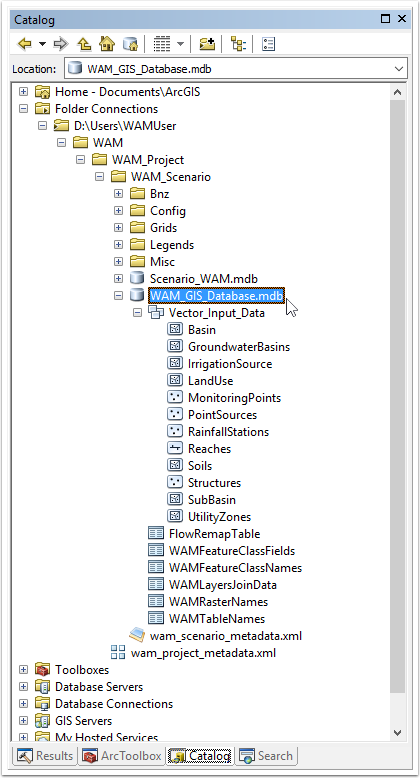Image resolution: width=420 pixels, height=778 pixels.
Task: Select the MonitoringPoints point feature class icon
Action: tap(175, 397)
